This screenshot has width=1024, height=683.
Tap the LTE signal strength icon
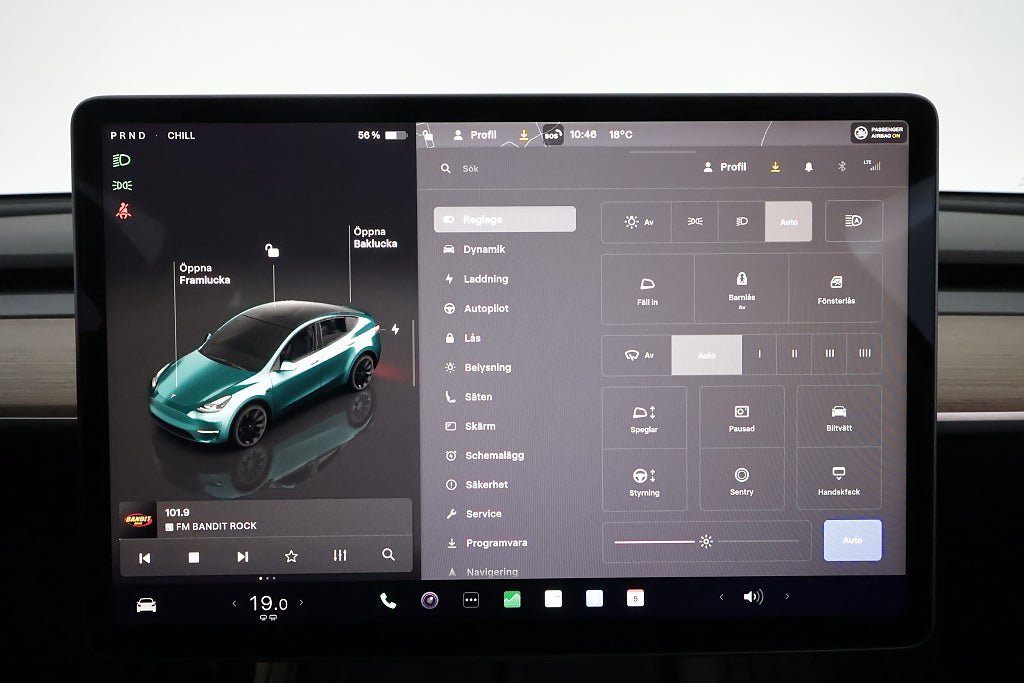pos(872,165)
